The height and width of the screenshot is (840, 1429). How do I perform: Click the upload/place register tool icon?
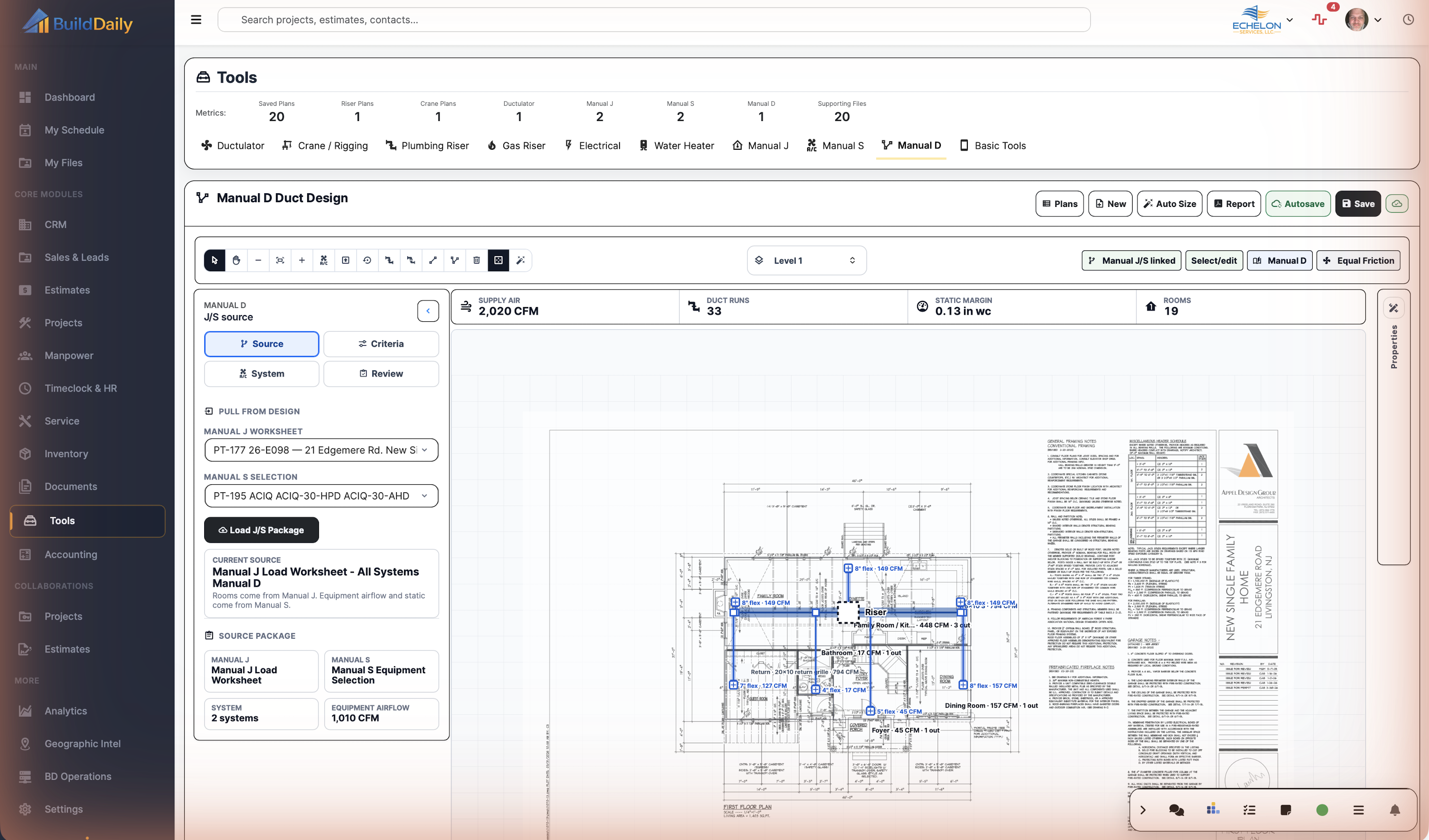click(345, 260)
